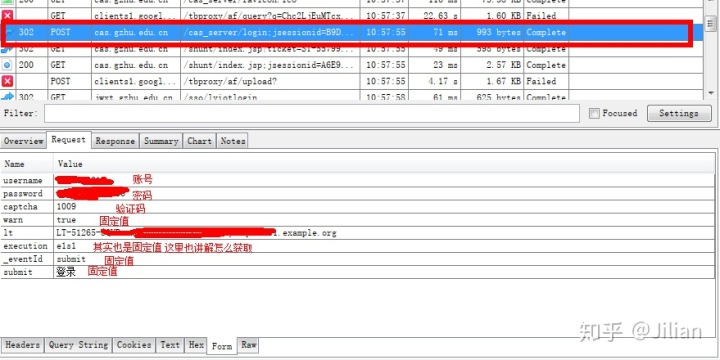The image size is (720, 360).
Task: Click 'POST' method in the selected 302 row
Action: click(61, 32)
